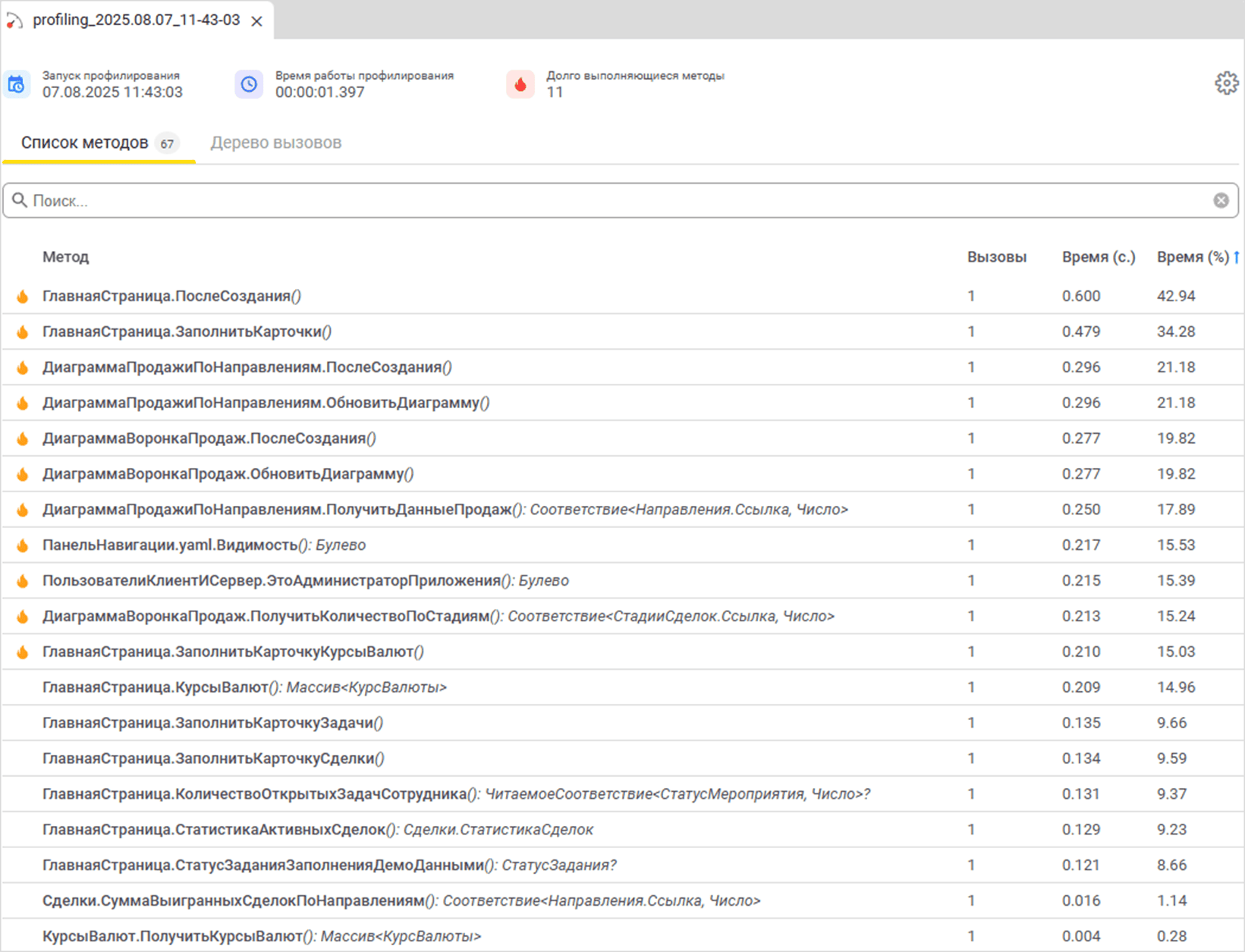Viewport: 1245px width, 952px height.
Task: Click the tab icon of profiling_2025.08.07
Action: click(x=14, y=21)
